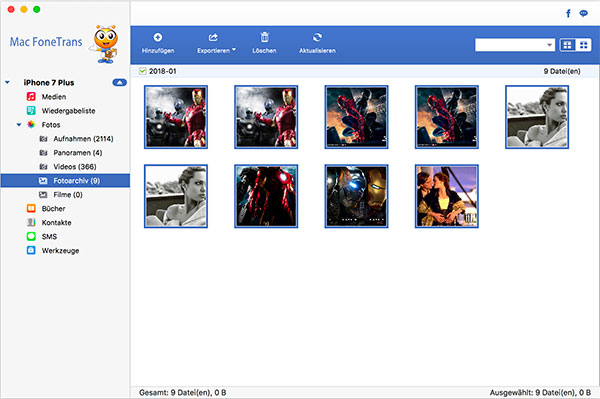
Task: Open the feedback chat bubble icon
Action: click(584, 14)
